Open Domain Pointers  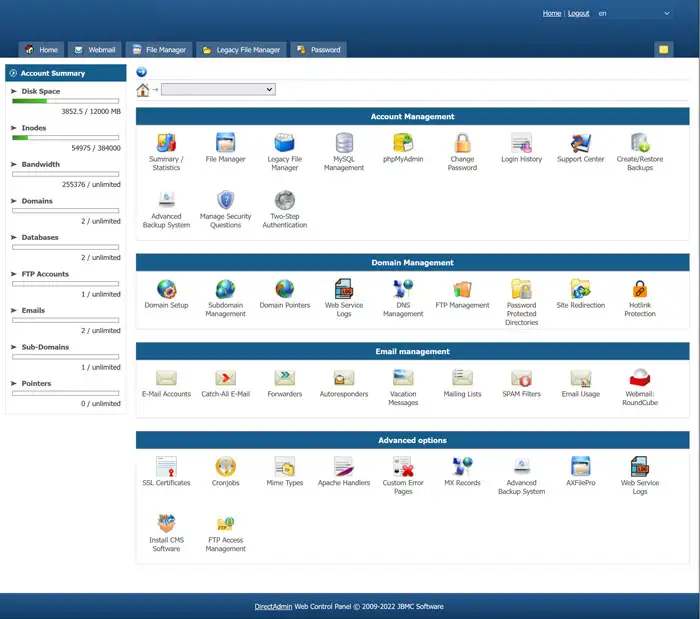click(x=284, y=294)
